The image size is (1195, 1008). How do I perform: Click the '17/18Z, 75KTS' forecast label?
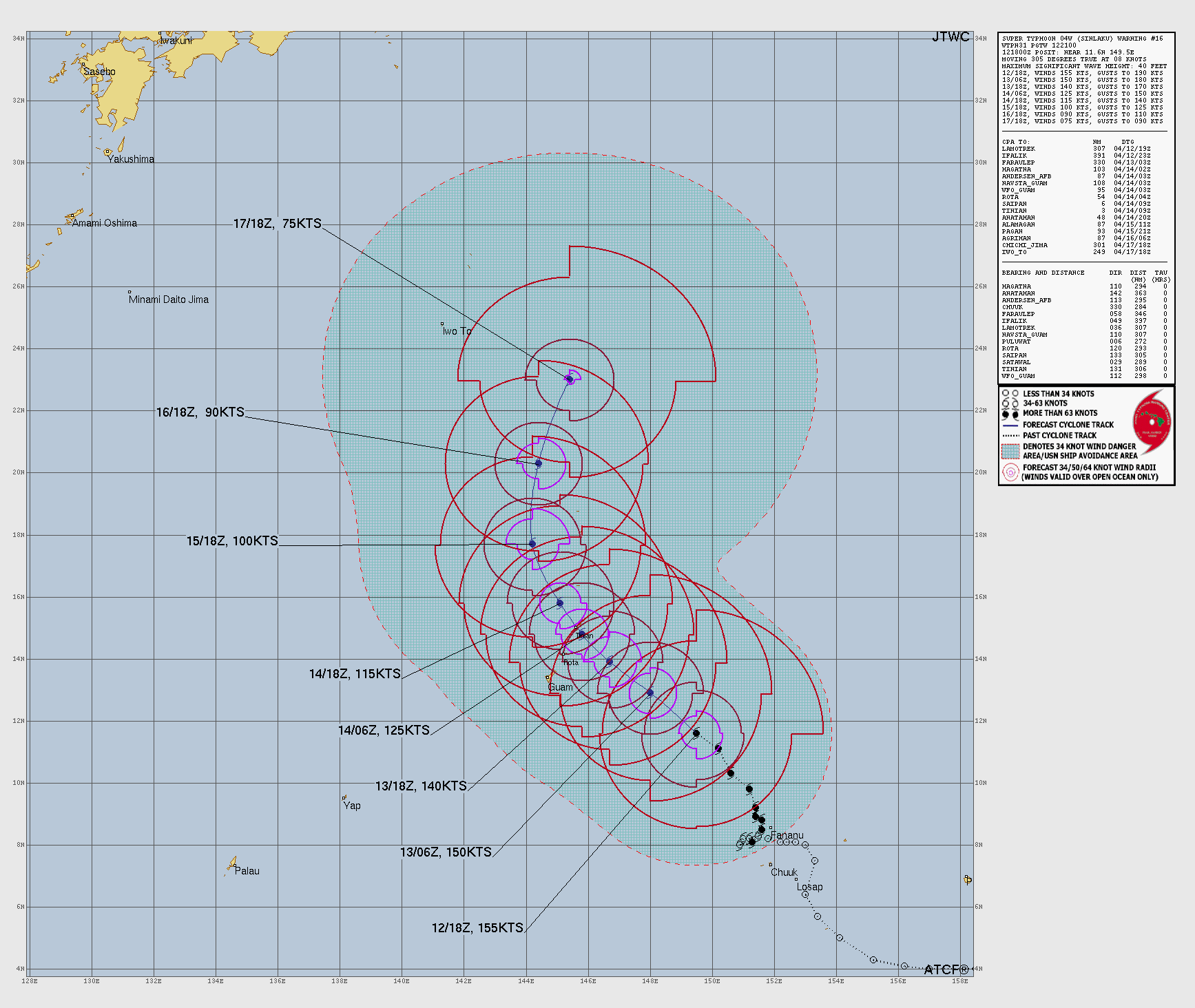277,224
